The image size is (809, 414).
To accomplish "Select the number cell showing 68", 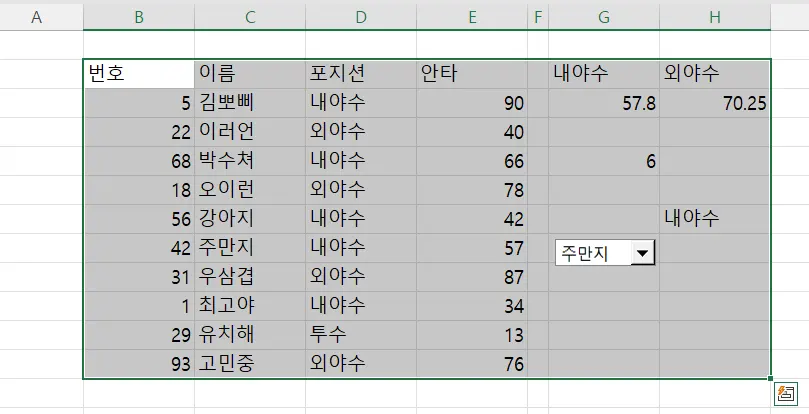I will [x=139, y=161].
